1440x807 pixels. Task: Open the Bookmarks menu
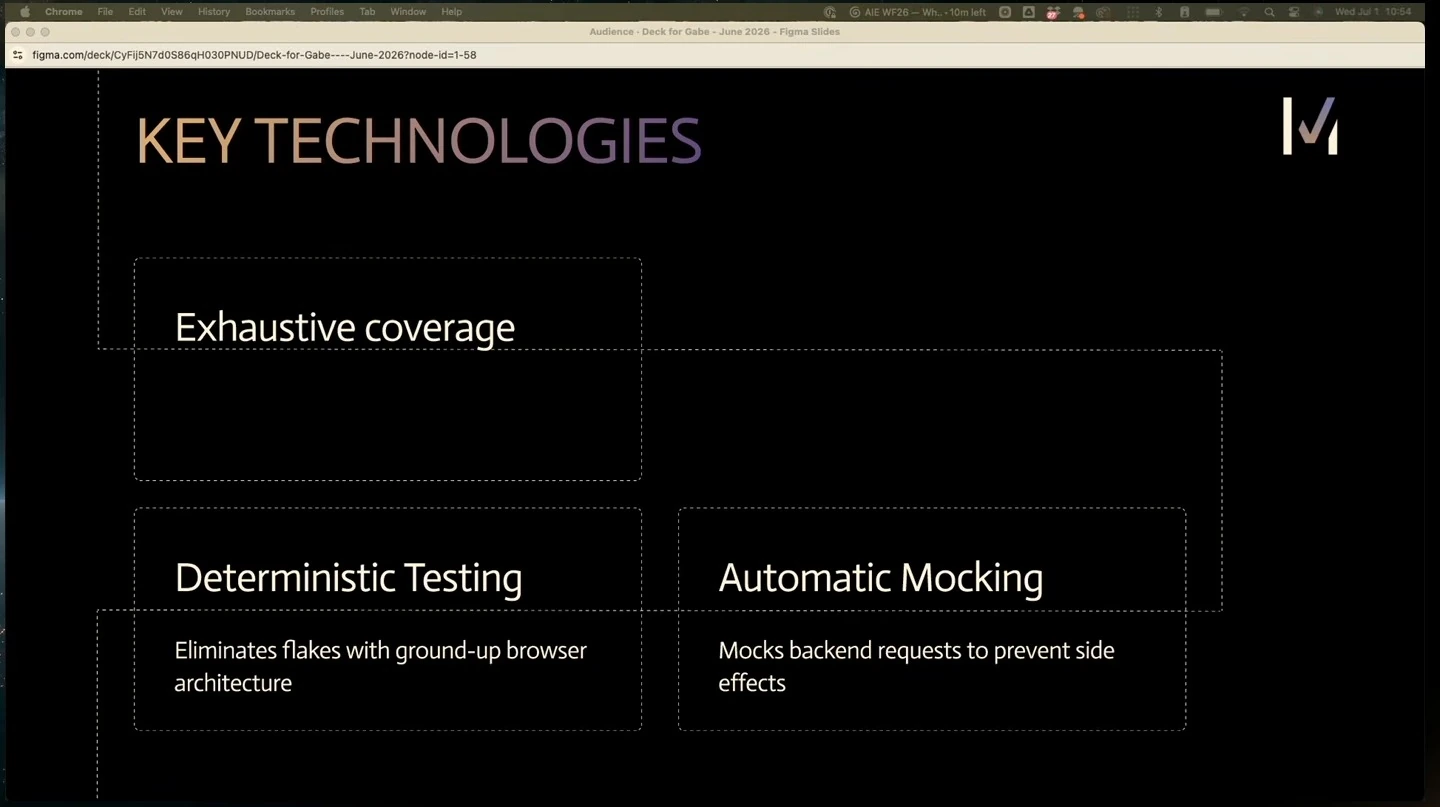(270, 12)
